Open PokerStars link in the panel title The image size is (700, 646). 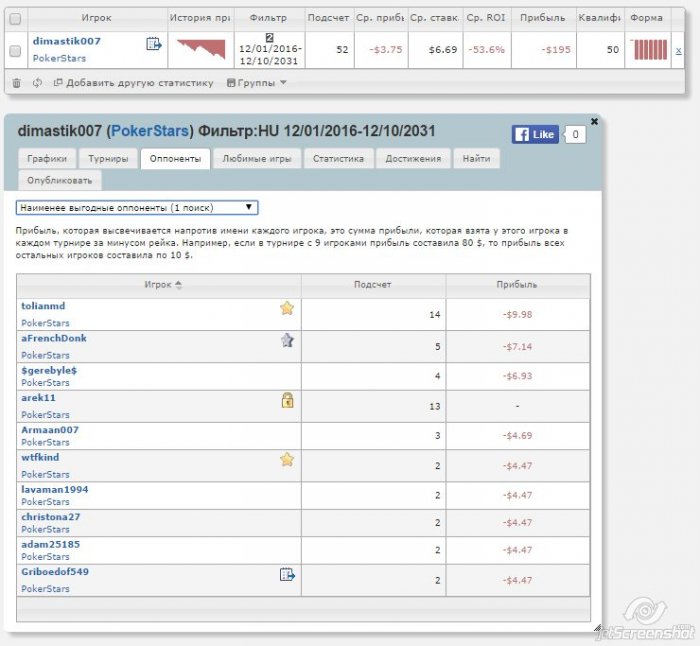click(150, 131)
